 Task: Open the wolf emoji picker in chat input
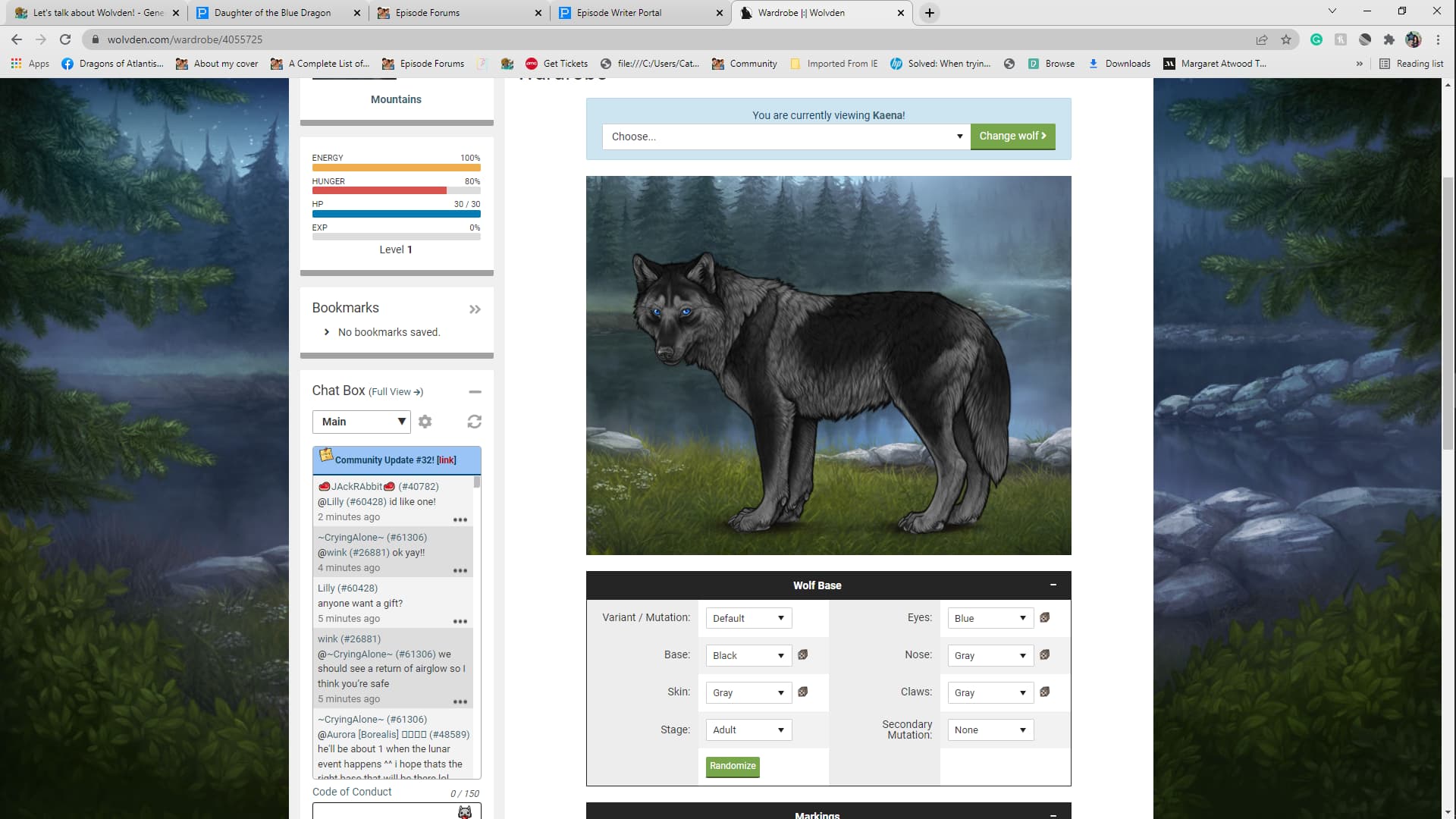(465, 812)
